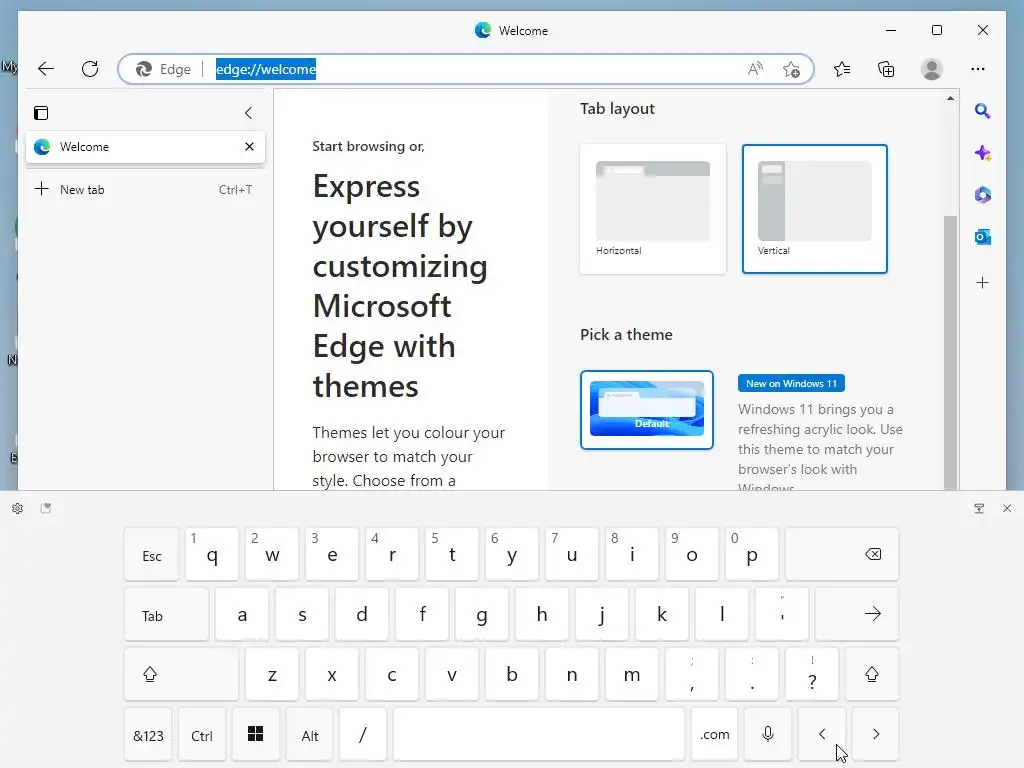Toggle the right Shift key
Viewport: 1024px width, 768px height.
coord(872,675)
